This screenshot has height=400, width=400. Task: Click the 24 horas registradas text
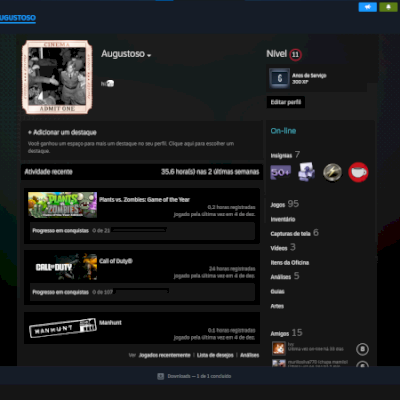[x=232, y=269]
